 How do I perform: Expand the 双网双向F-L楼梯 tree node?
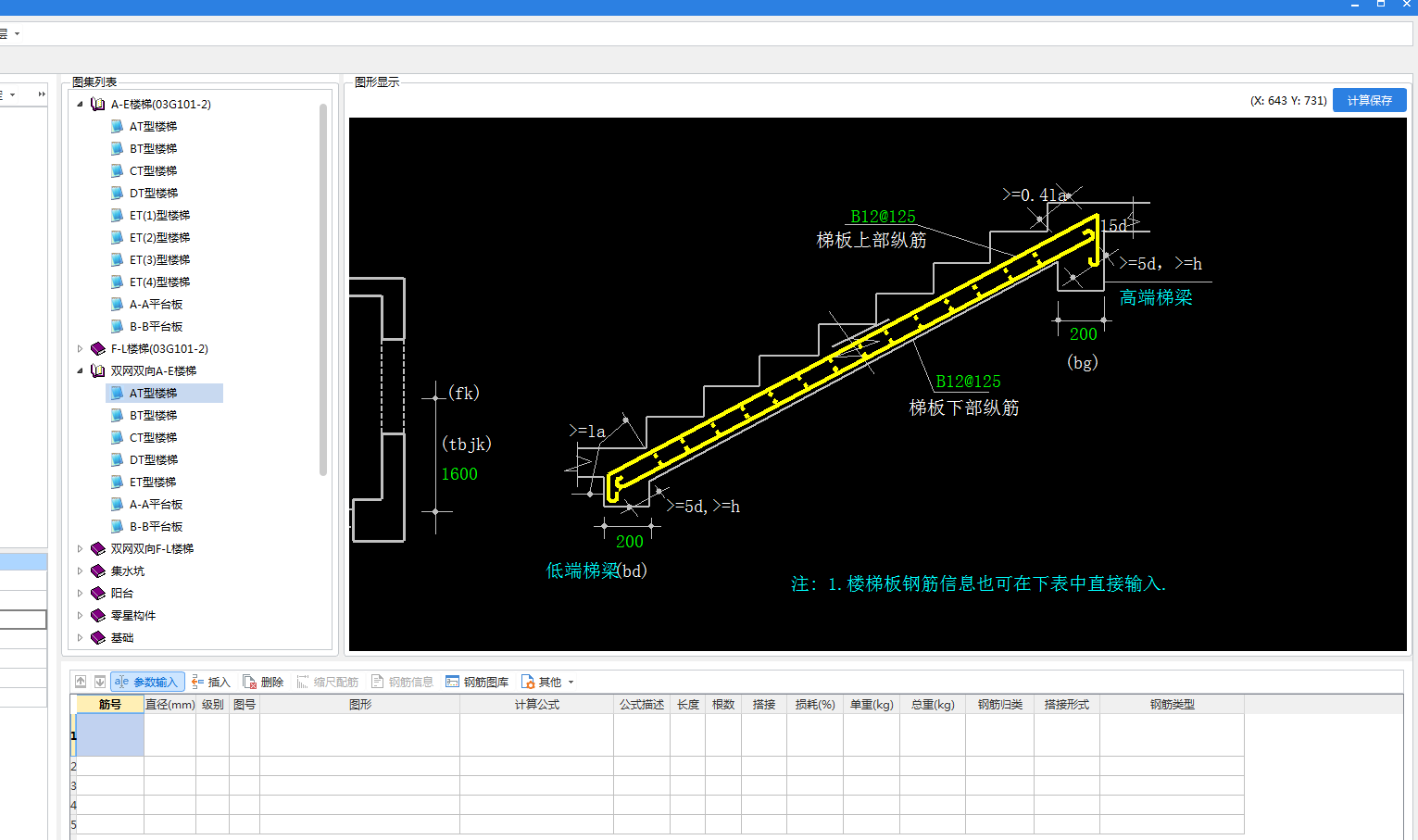tap(80, 549)
